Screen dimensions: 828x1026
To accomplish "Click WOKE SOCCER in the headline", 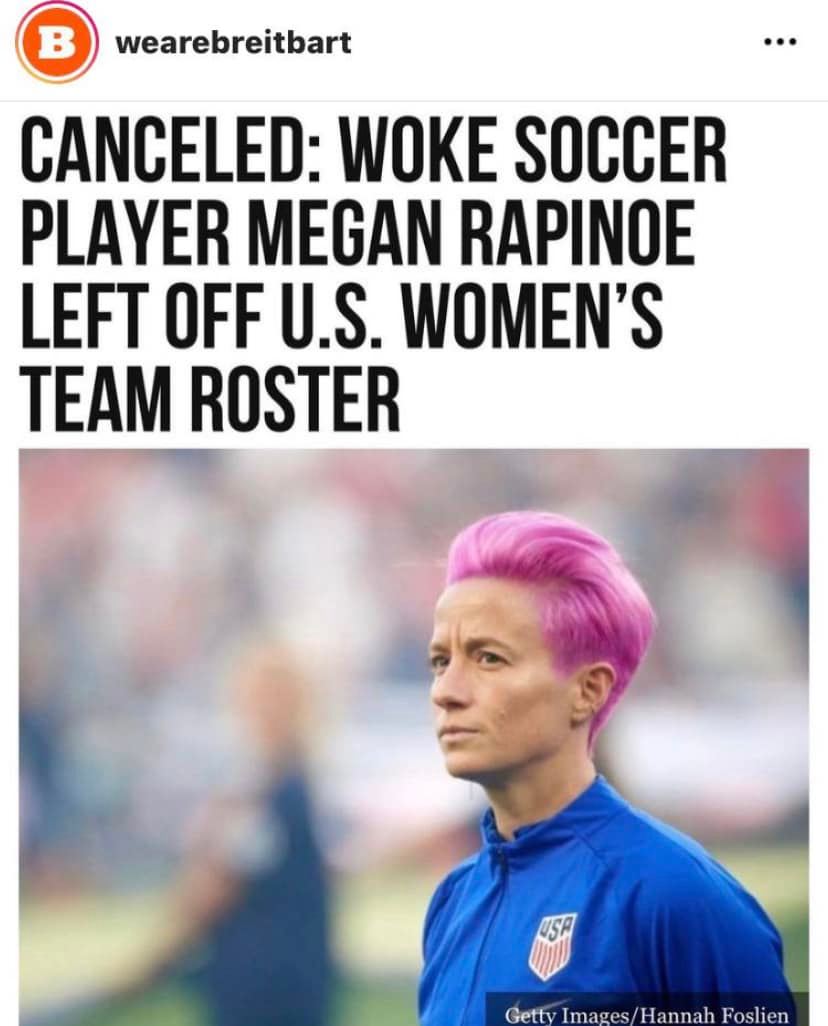I will coord(532,149).
